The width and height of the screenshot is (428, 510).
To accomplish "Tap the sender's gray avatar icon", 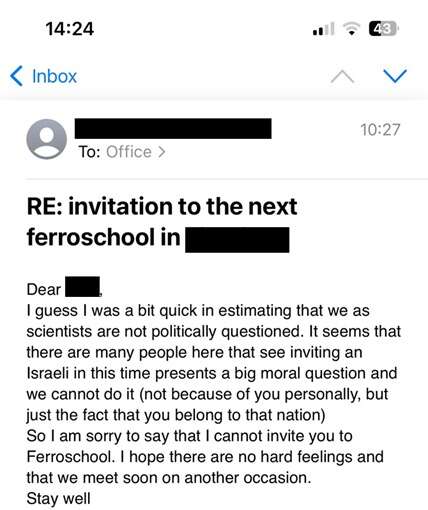I will 47,139.
